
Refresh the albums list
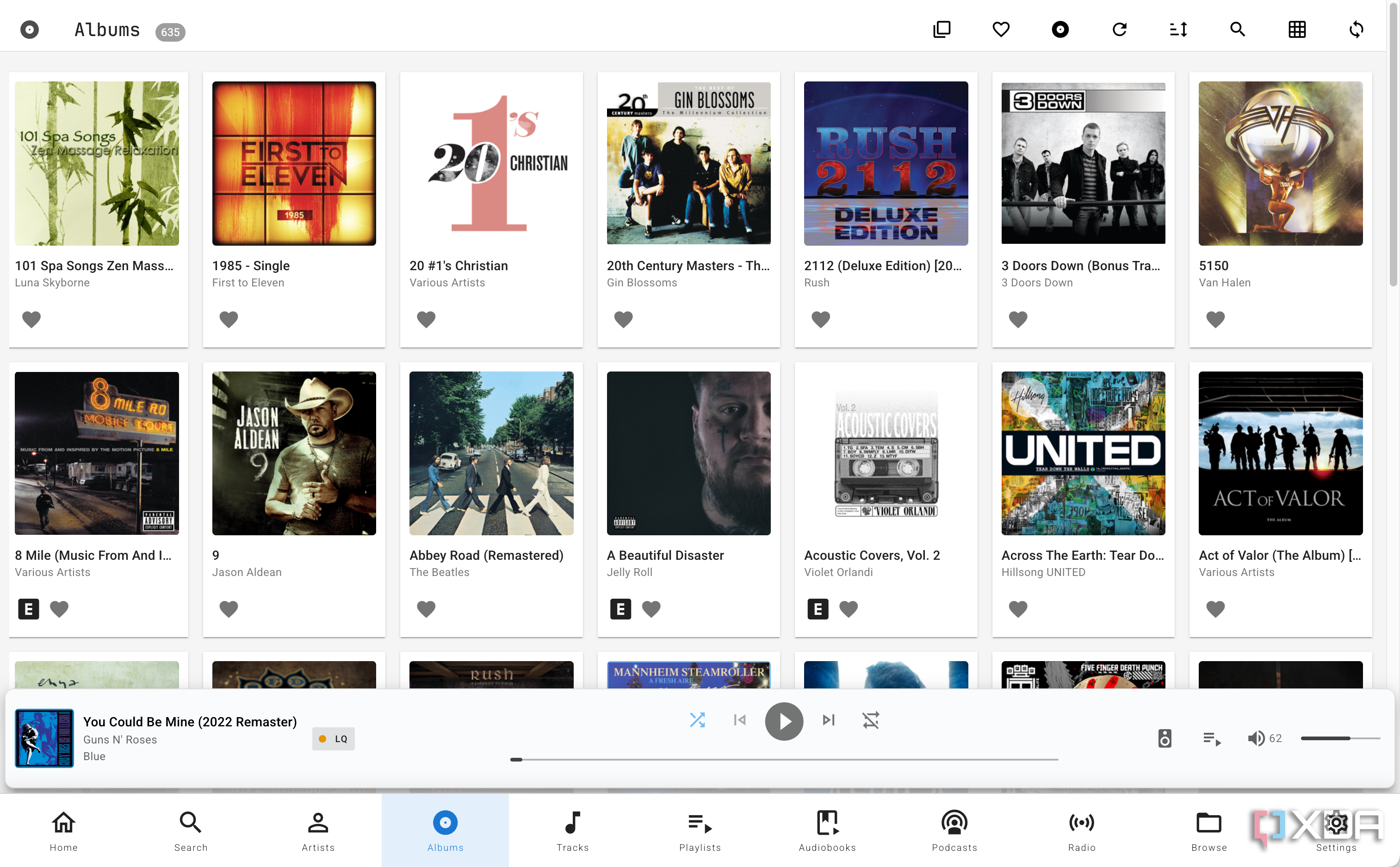1120,29
